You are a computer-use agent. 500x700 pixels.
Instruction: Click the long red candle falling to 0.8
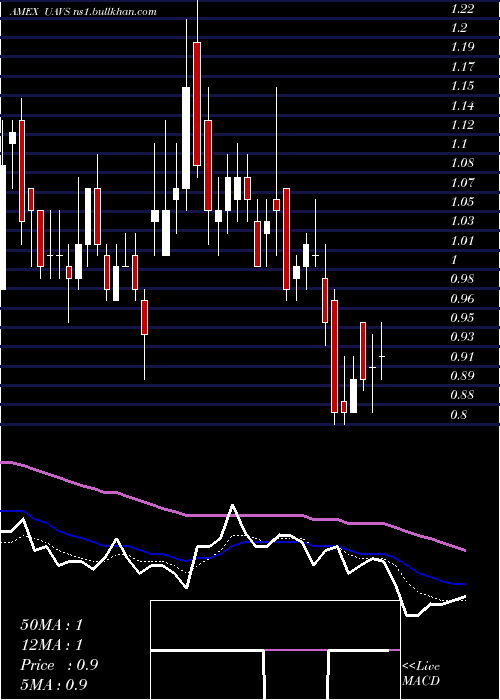(334, 356)
